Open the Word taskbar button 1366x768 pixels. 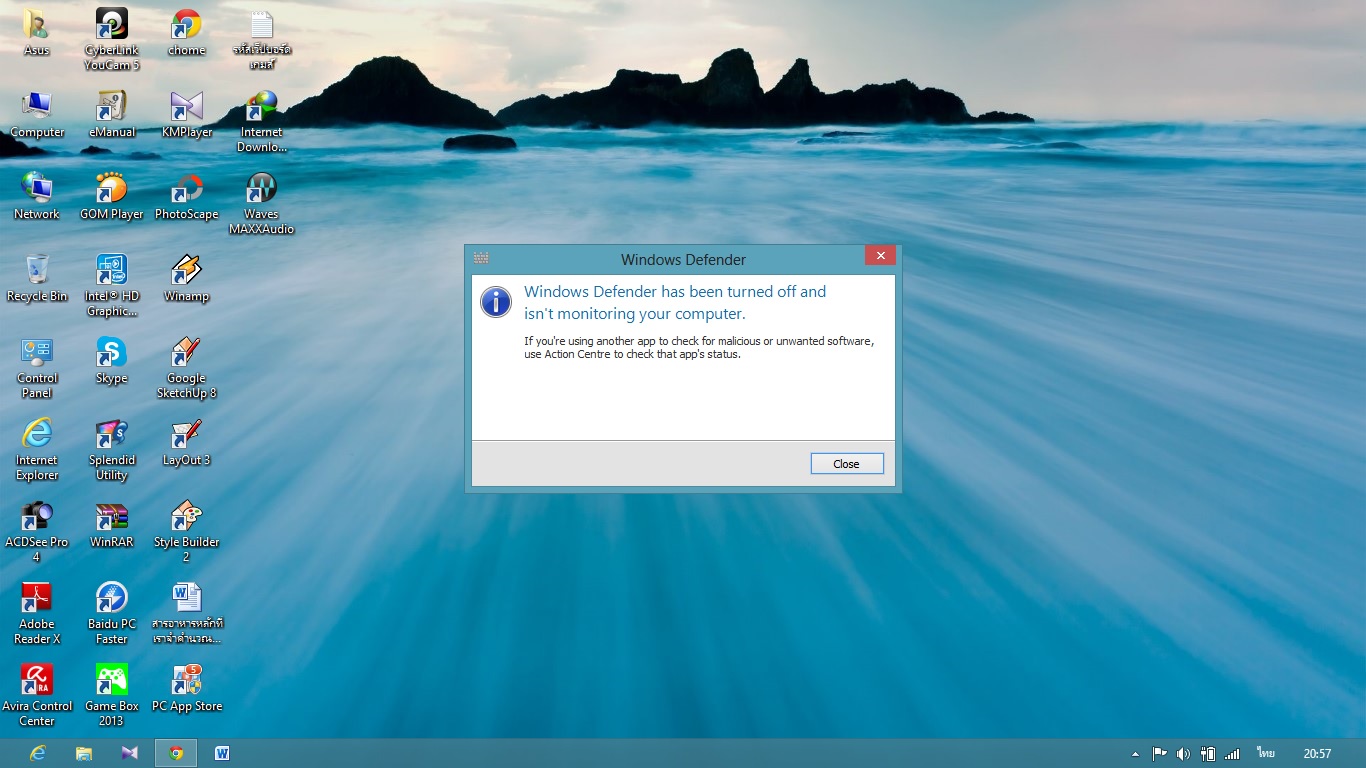222,753
